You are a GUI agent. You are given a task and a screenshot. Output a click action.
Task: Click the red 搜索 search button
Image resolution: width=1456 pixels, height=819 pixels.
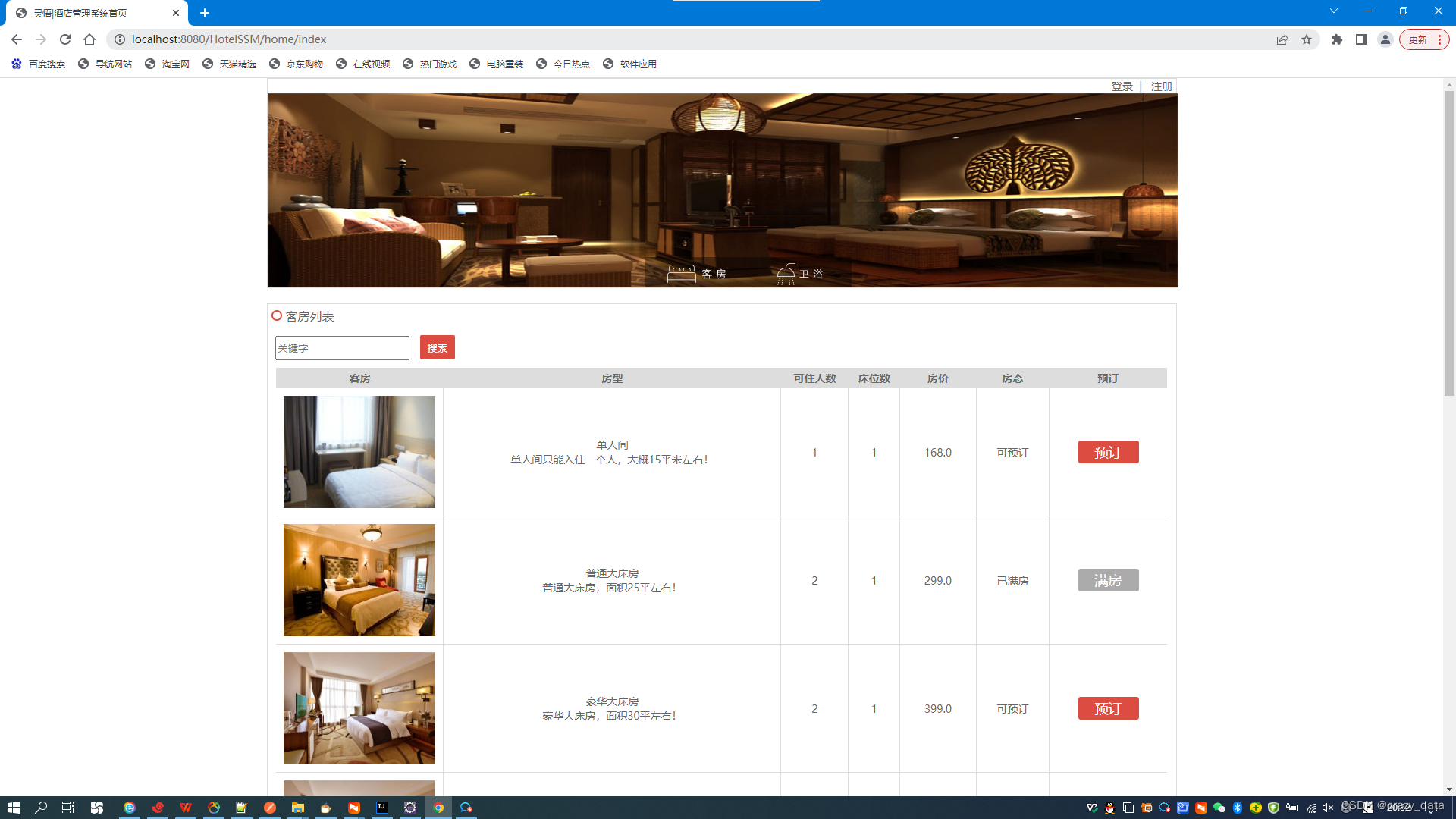click(438, 348)
